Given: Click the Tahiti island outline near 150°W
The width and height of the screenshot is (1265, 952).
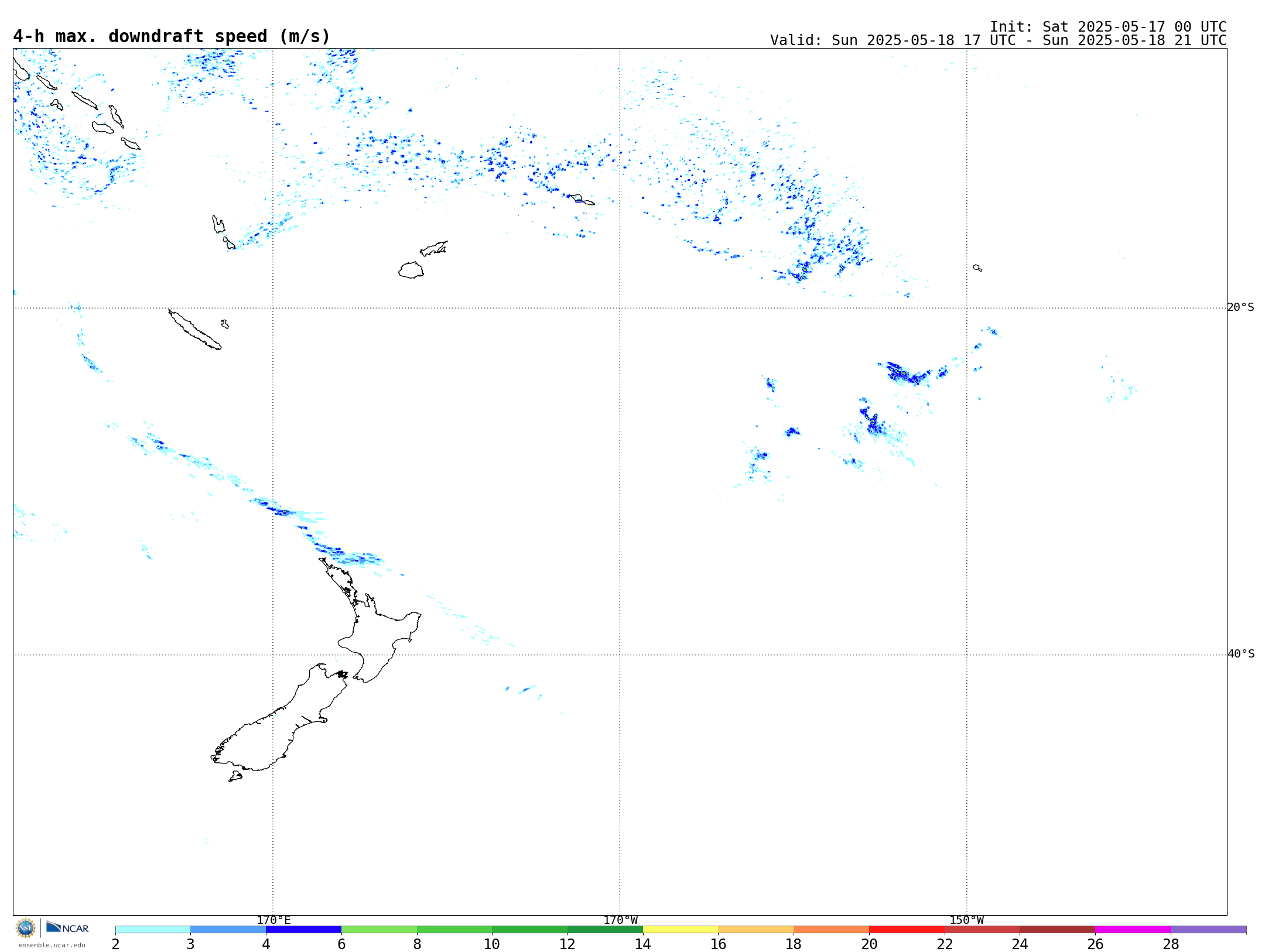Looking at the screenshot, I should coord(977,268).
